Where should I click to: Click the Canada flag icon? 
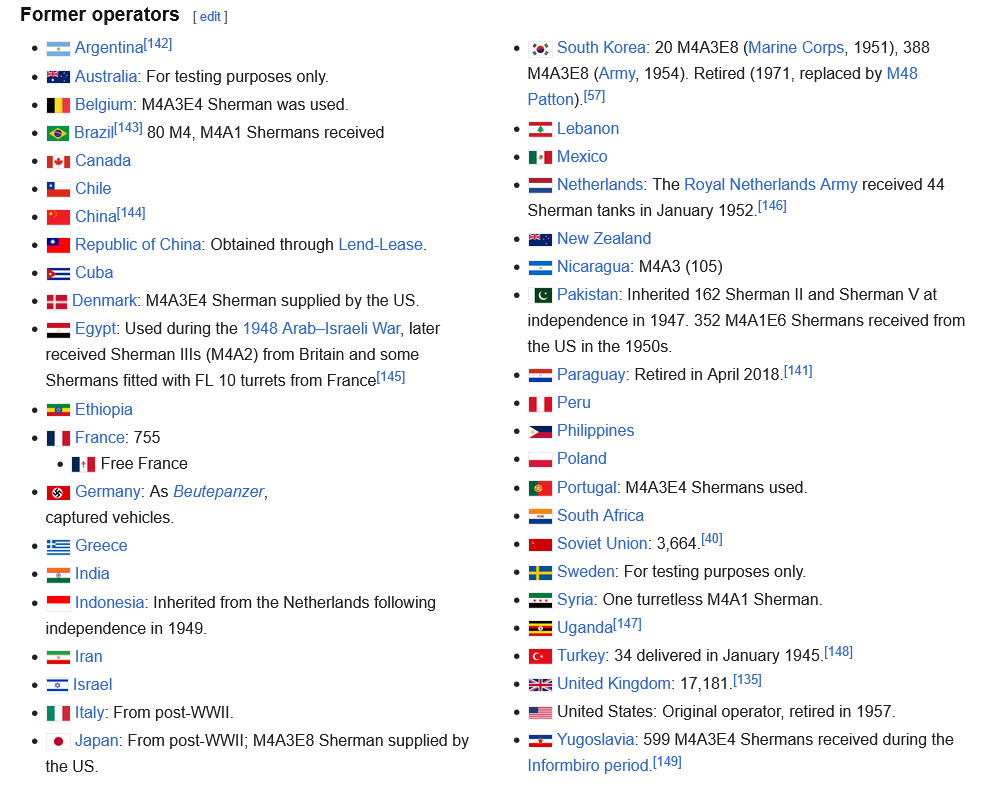(58, 161)
